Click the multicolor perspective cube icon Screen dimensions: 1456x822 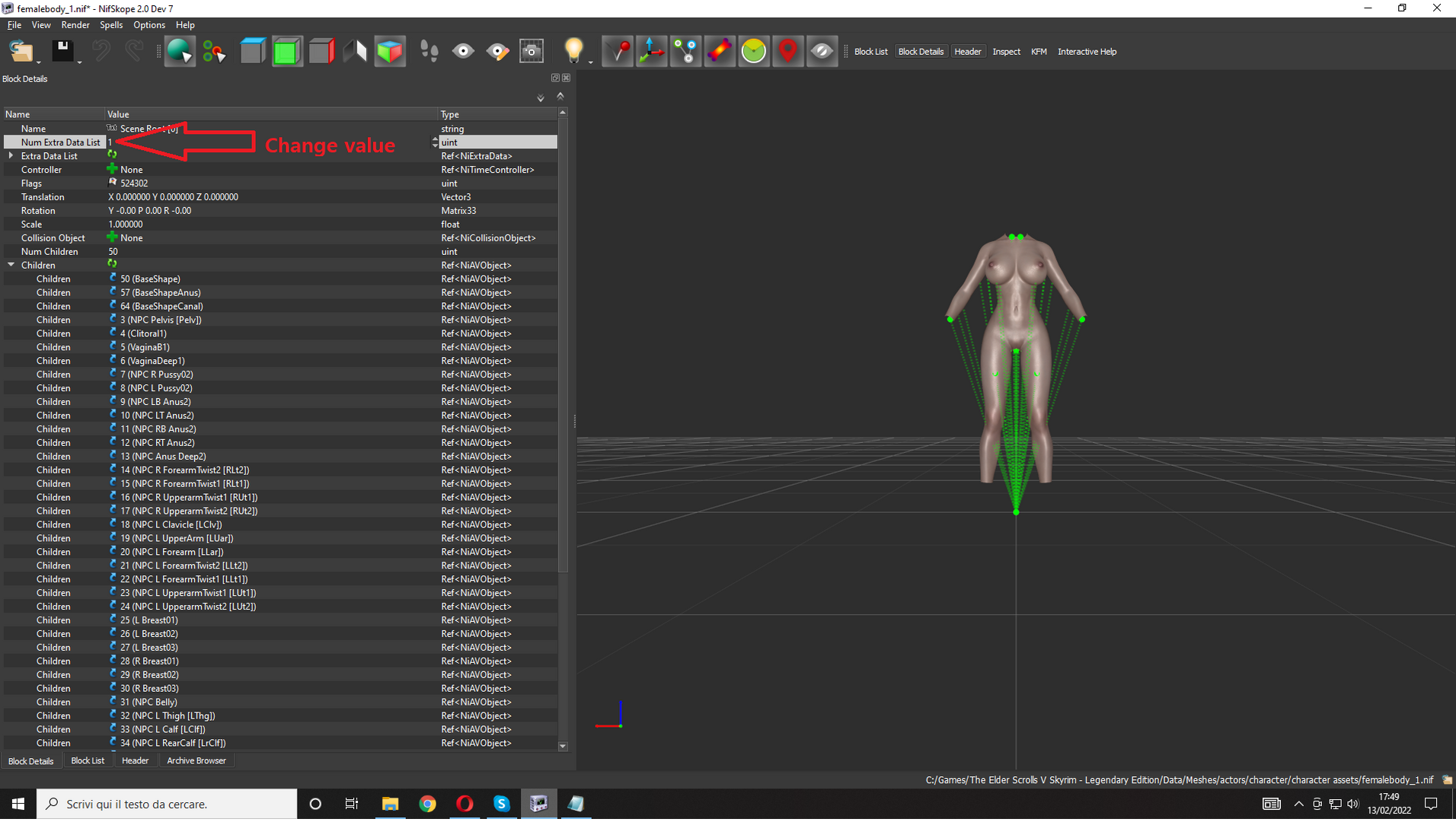[390, 51]
